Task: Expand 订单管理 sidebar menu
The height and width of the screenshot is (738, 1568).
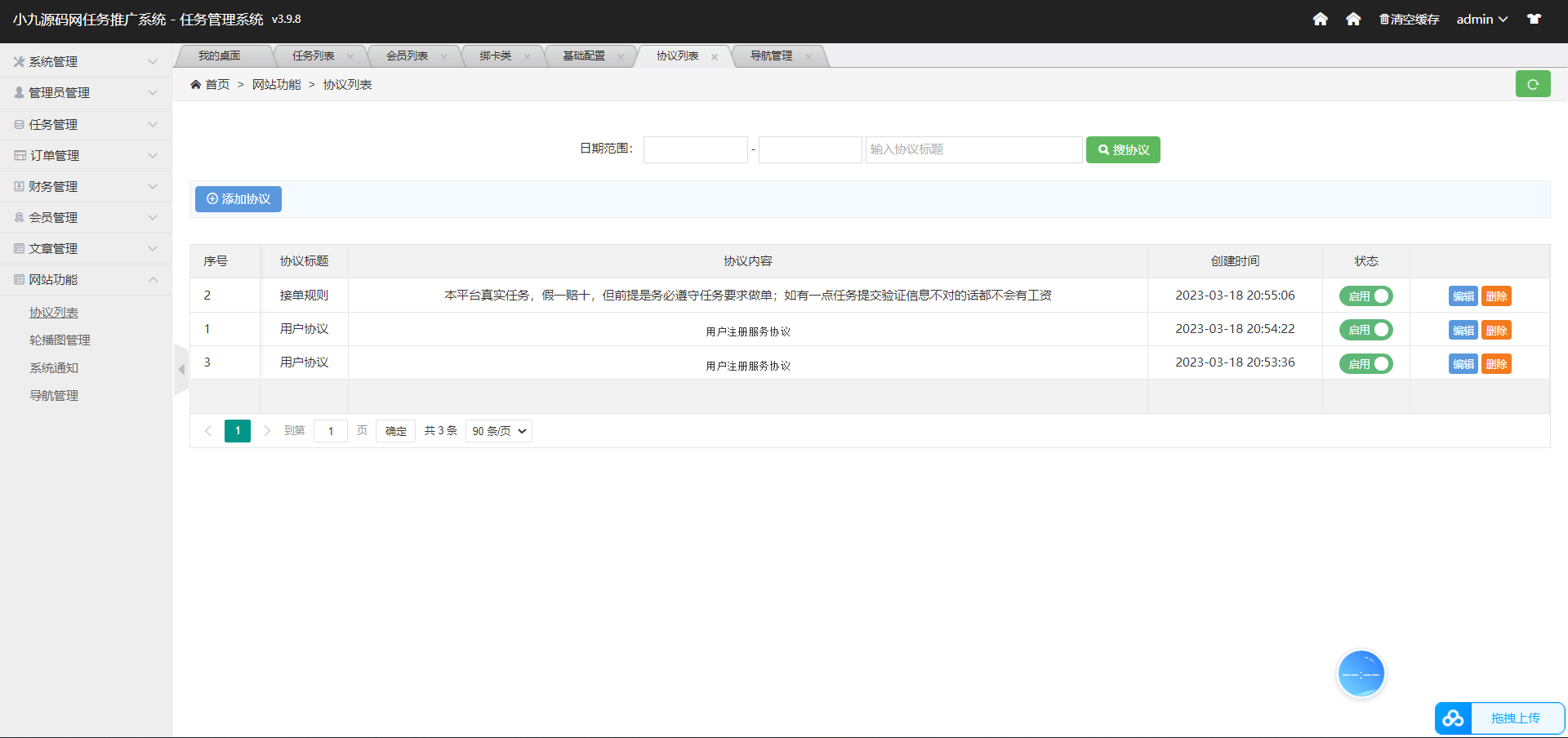Action: click(86, 155)
